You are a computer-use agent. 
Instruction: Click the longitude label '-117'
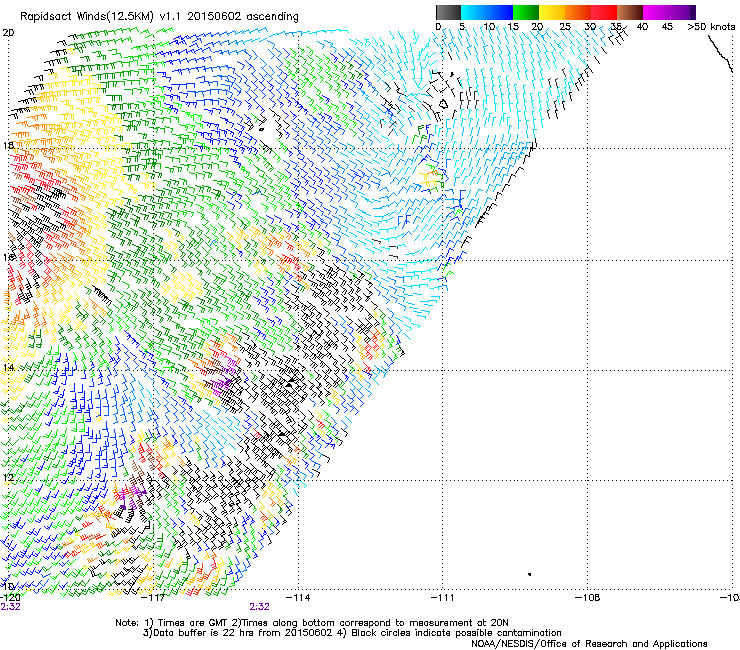pos(154,597)
